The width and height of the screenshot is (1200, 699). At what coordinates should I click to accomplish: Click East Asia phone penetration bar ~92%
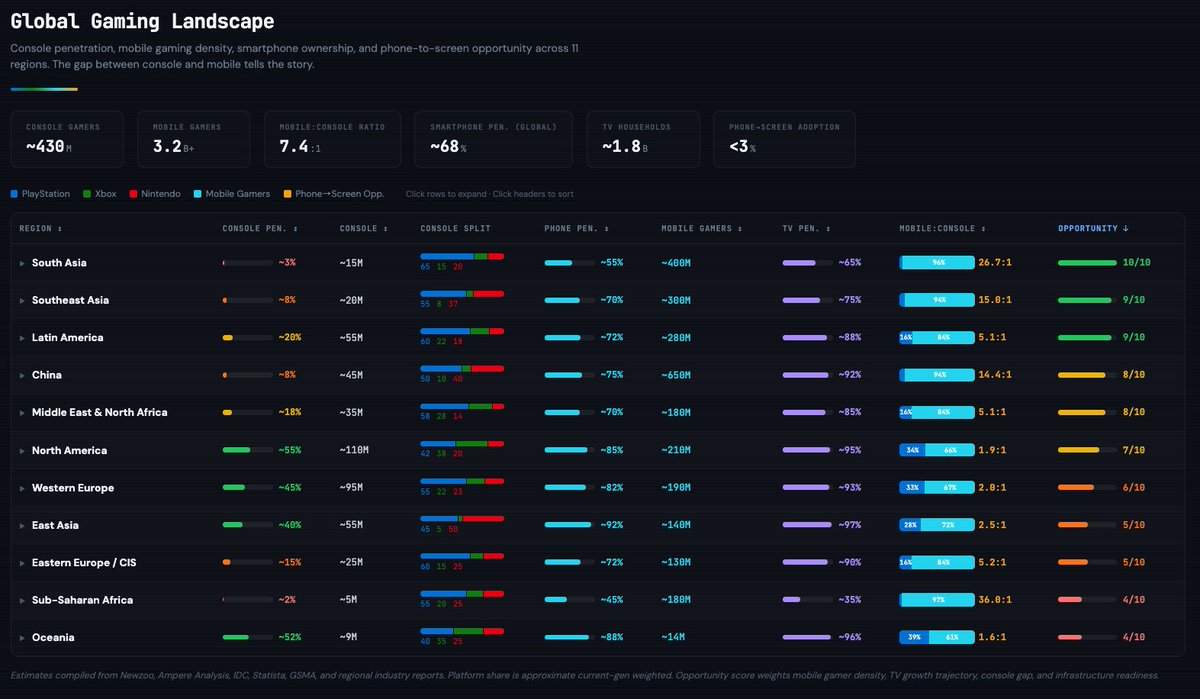point(570,525)
